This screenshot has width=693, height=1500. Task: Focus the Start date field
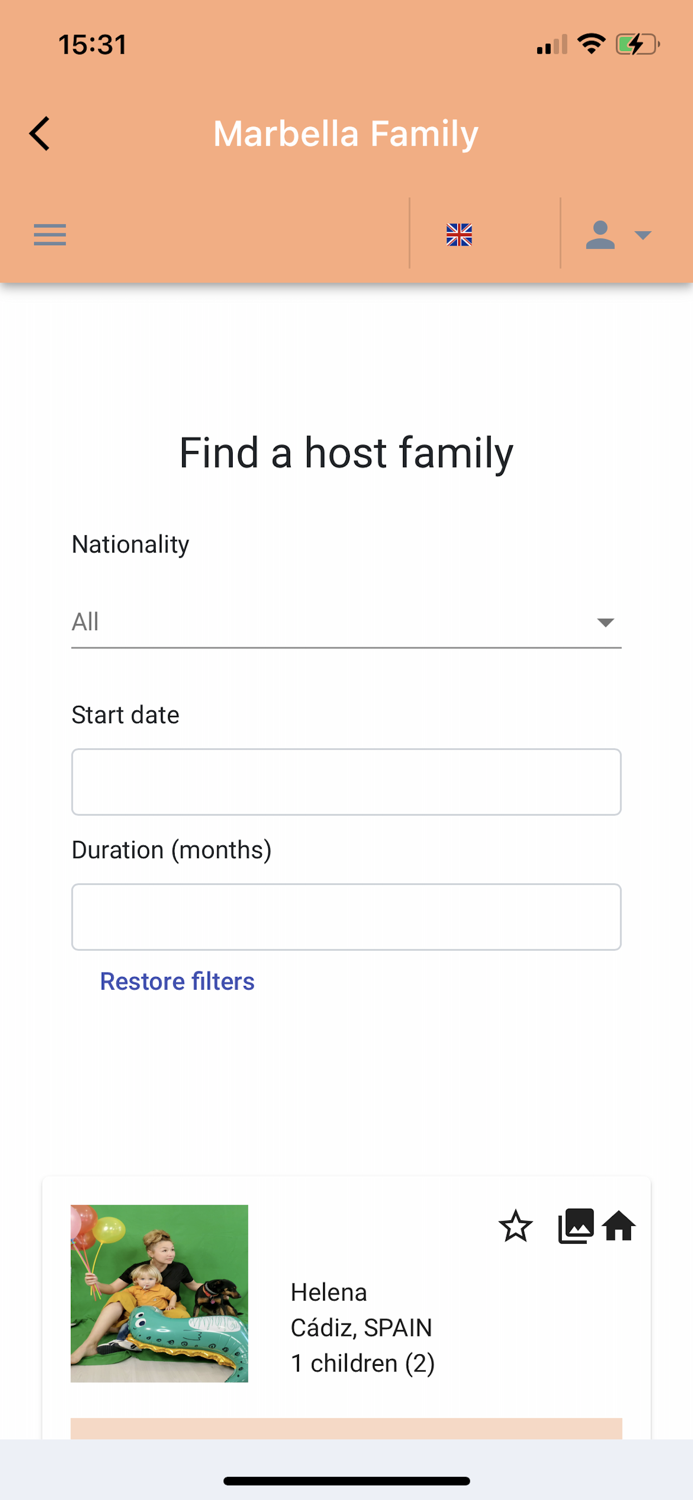click(346, 782)
